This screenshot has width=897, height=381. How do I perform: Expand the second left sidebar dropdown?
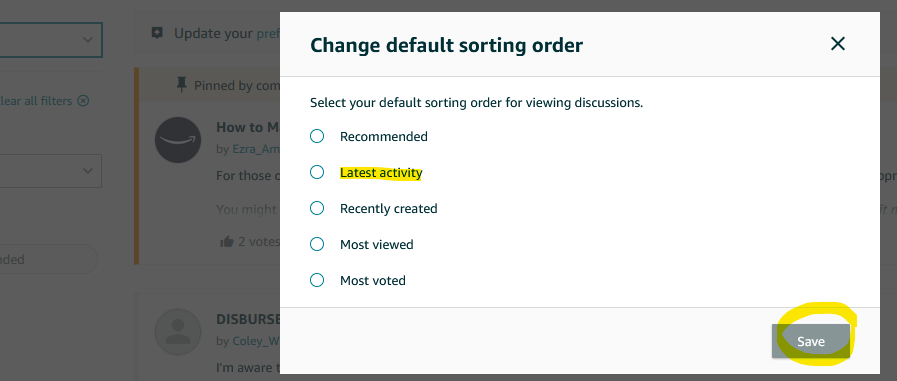88,170
